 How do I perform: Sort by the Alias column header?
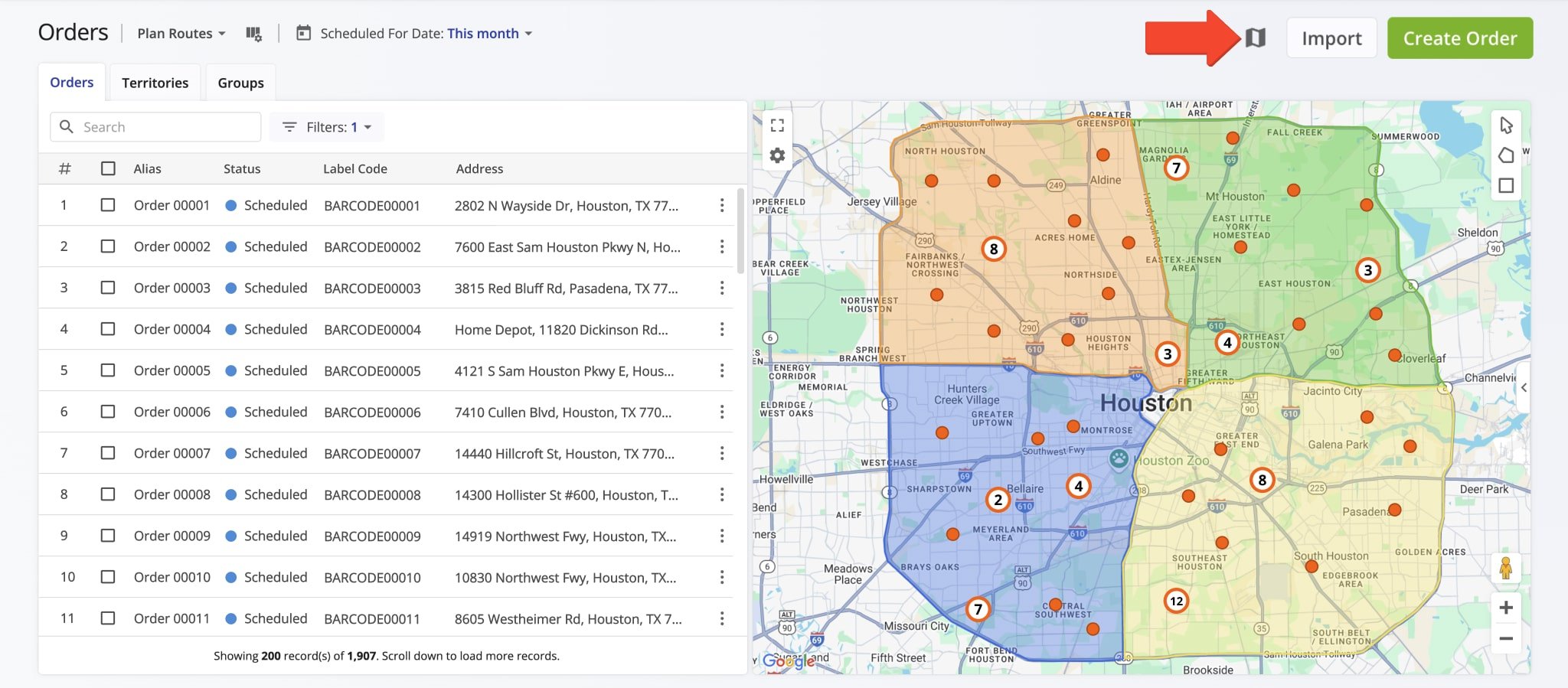pyautogui.click(x=147, y=168)
